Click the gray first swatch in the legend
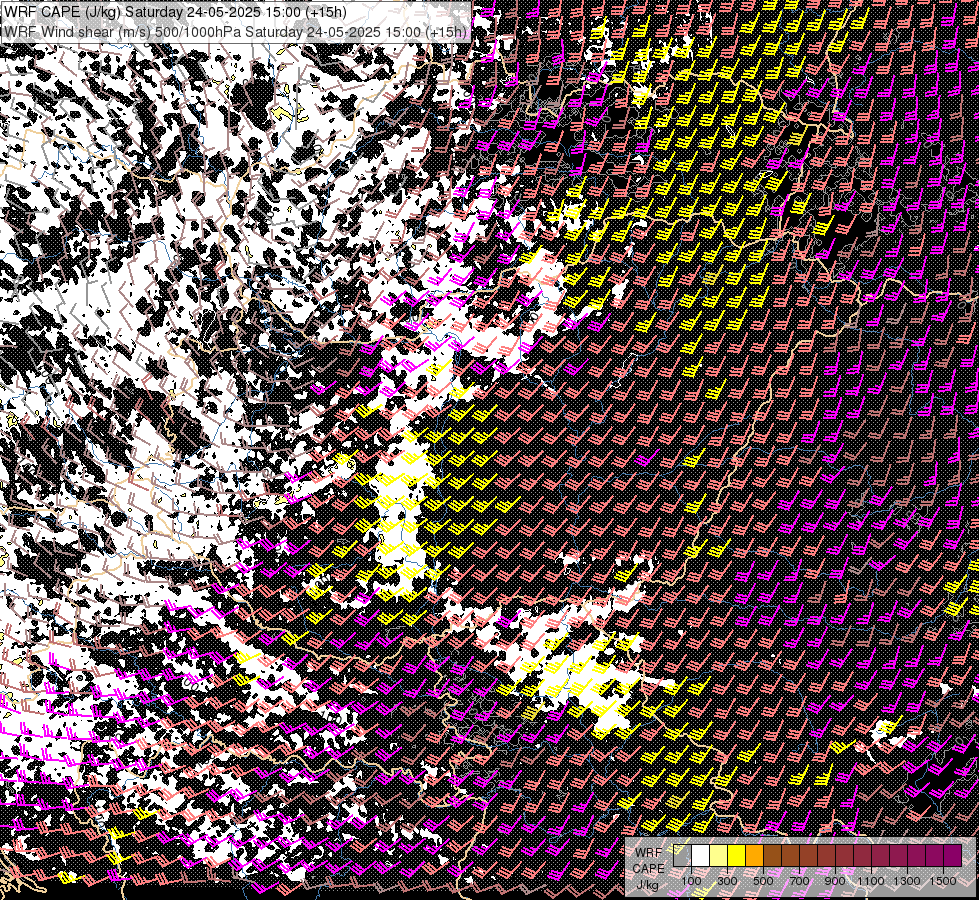This screenshot has height=900, width=979. [x=682, y=856]
